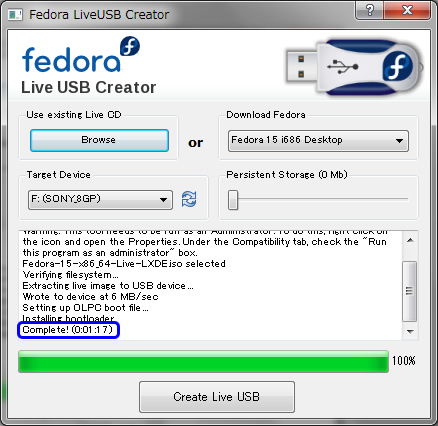Close the Fedora LiveUSB Creator window
This screenshot has height=426, width=438.
click(x=407, y=11)
